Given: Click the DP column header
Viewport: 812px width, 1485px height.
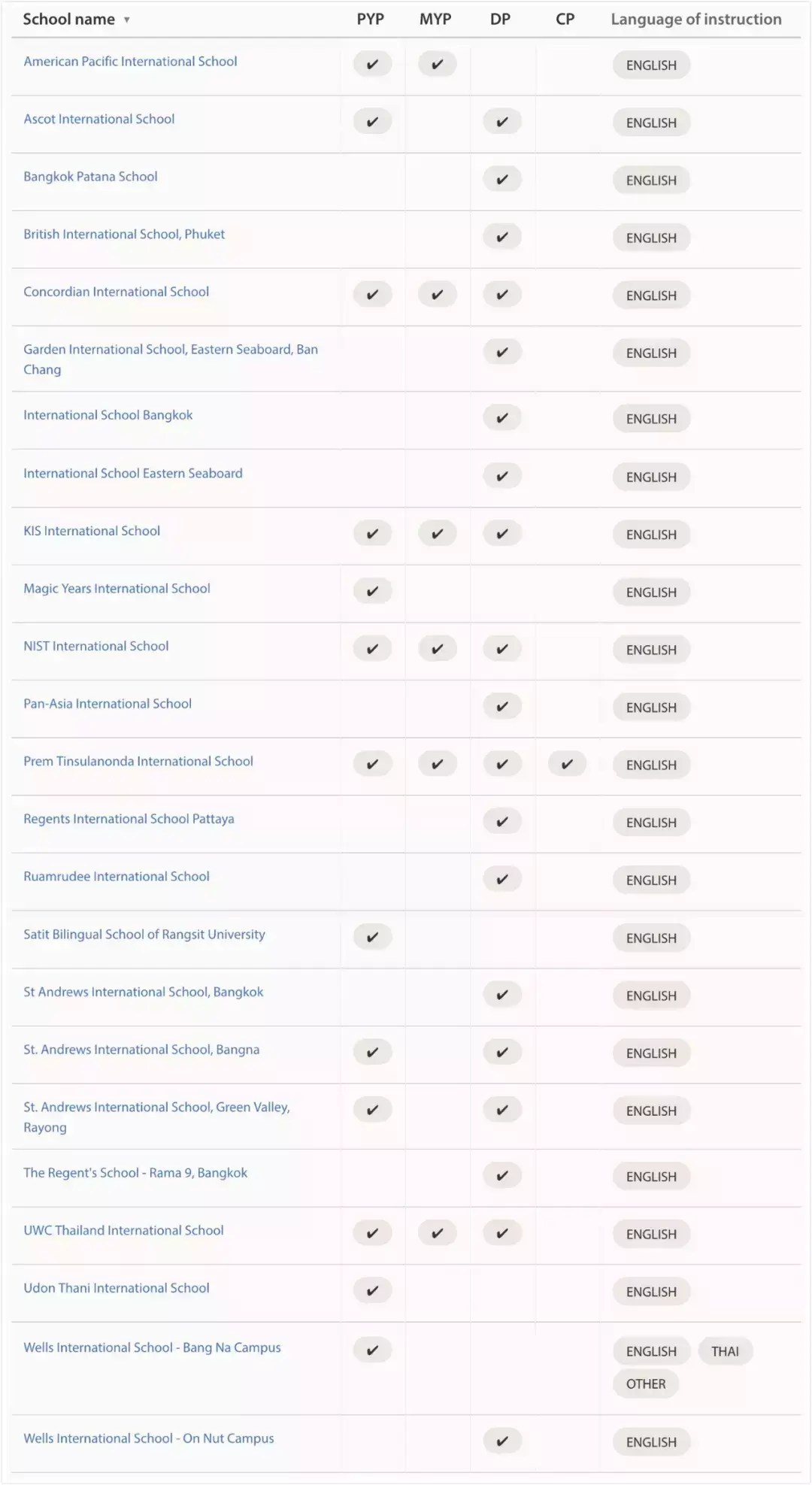Looking at the screenshot, I should [500, 20].
